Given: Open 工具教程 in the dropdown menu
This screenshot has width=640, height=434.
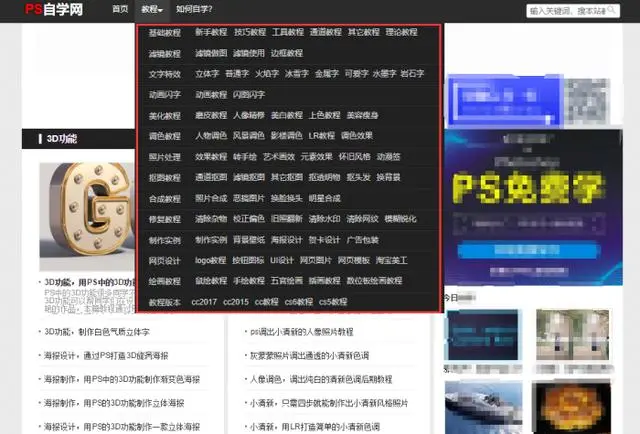Looking at the screenshot, I should click(x=288, y=32).
